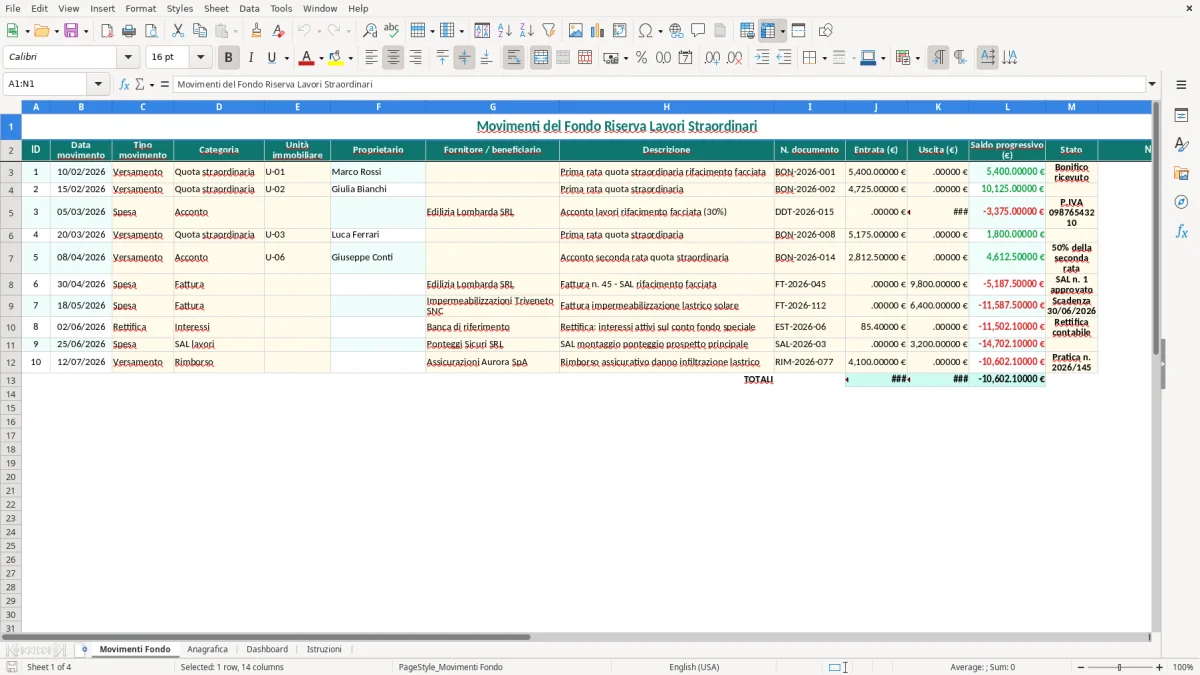Viewport: 1200px width, 675px height.
Task: Click the Insert Comment icon
Action: 698,31
